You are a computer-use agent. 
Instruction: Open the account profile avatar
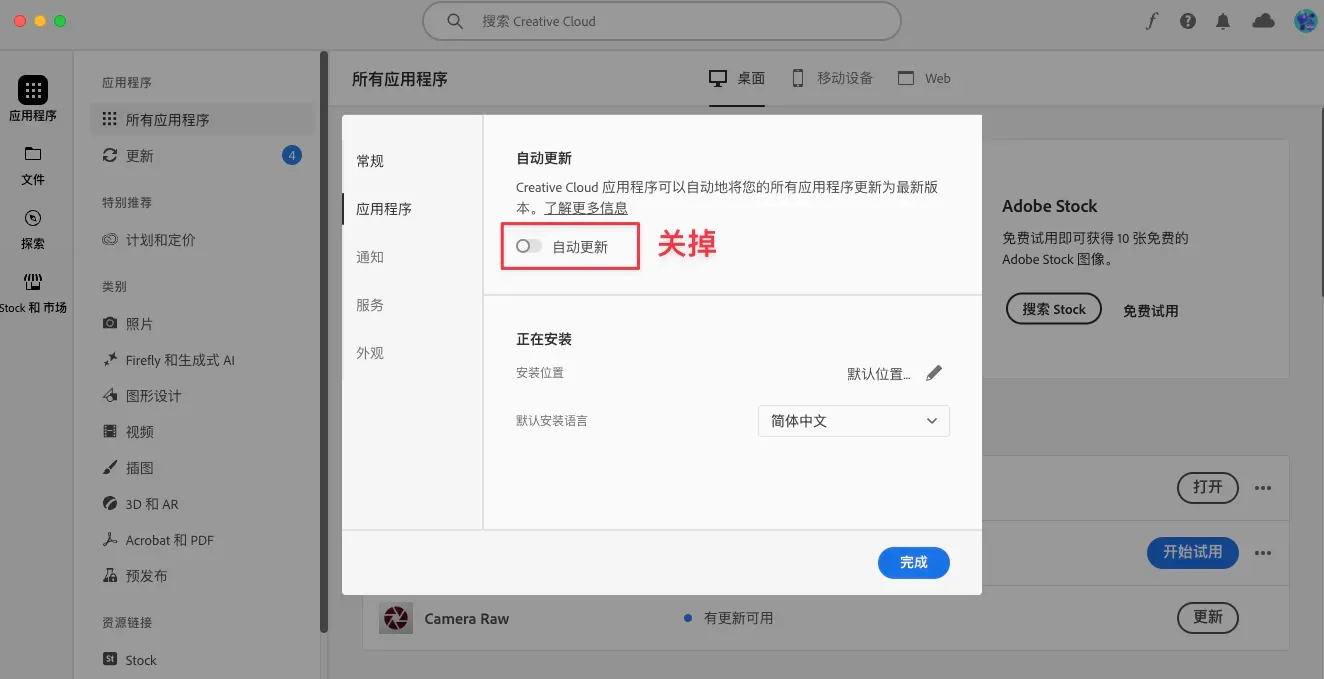(x=1305, y=21)
